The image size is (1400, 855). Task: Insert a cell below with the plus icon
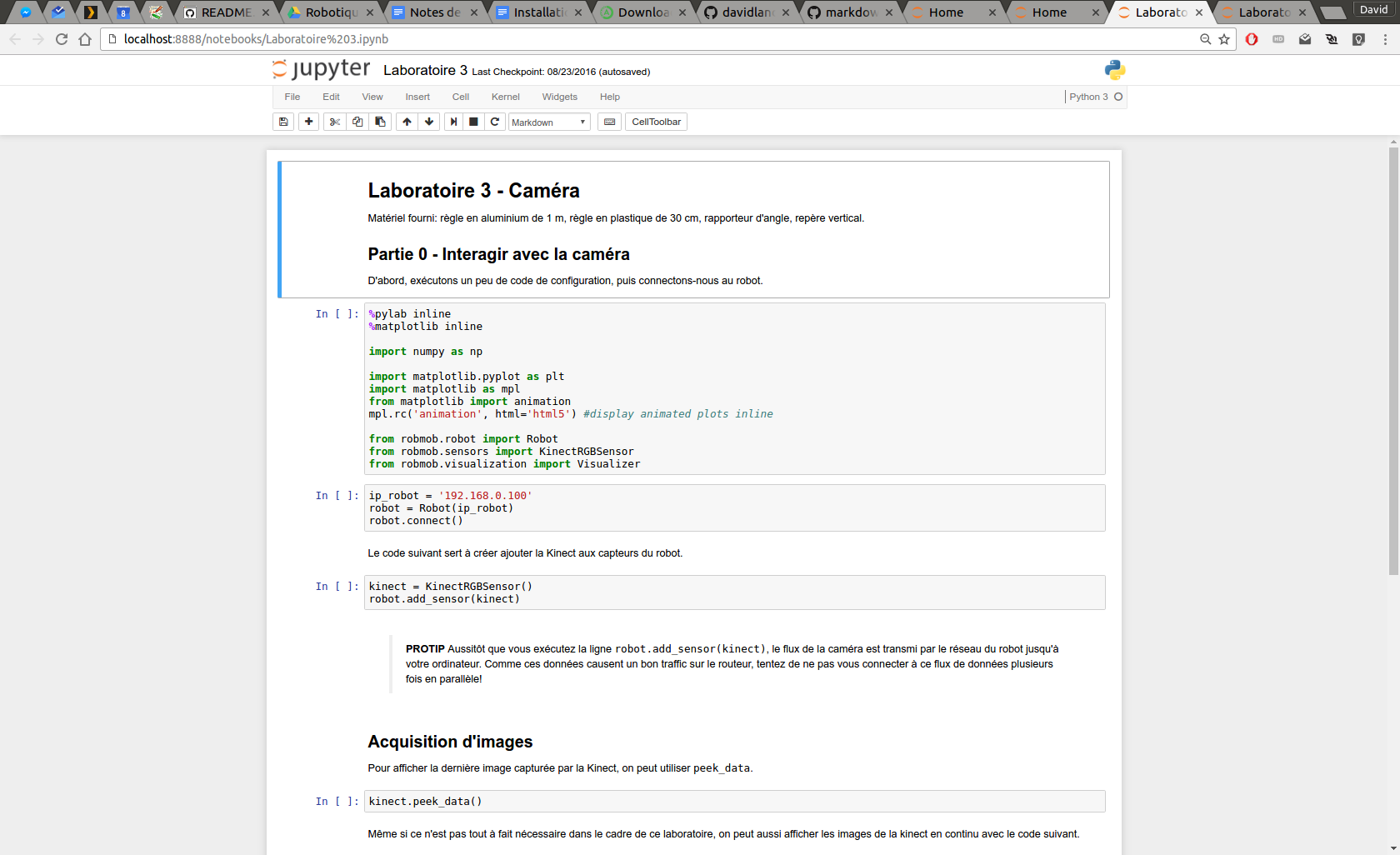pos(309,122)
